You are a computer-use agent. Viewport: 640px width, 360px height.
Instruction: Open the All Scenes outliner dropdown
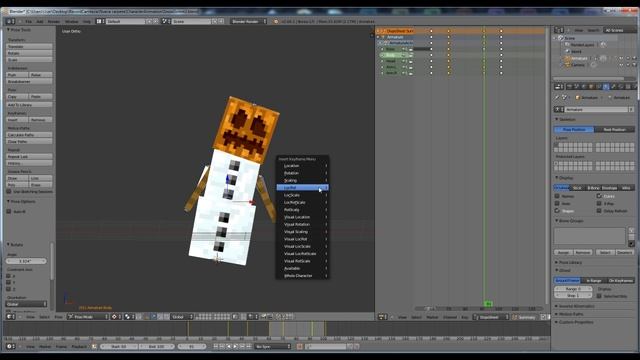click(619, 30)
